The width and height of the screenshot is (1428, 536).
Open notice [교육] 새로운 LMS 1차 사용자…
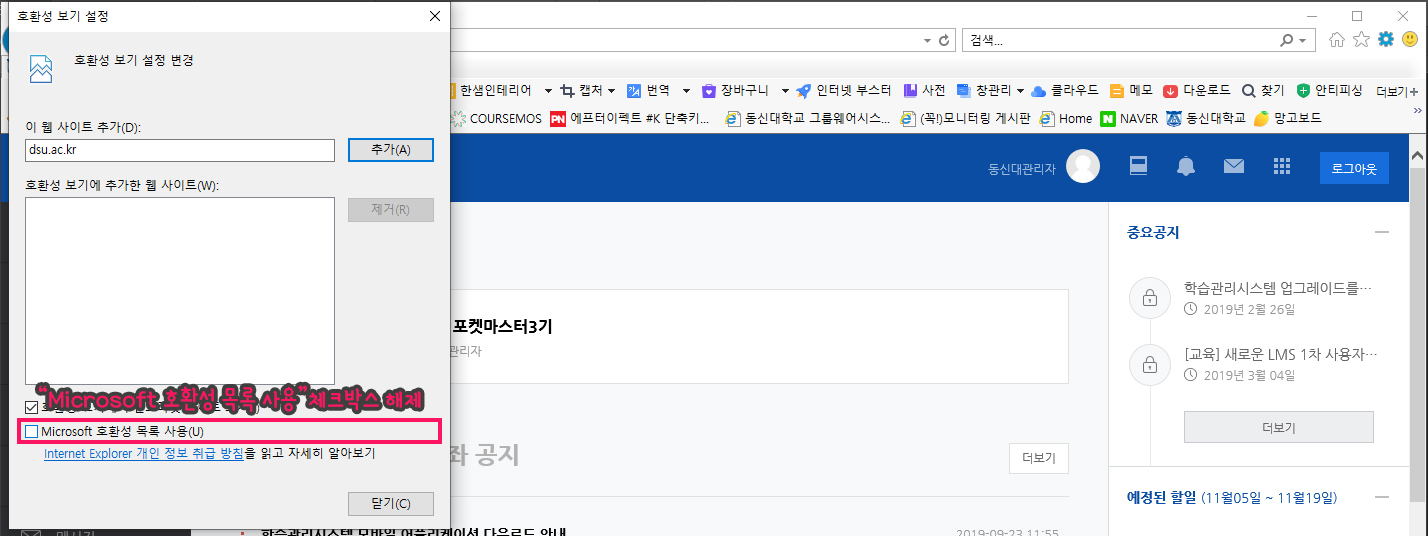pyautogui.click(x=1280, y=355)
